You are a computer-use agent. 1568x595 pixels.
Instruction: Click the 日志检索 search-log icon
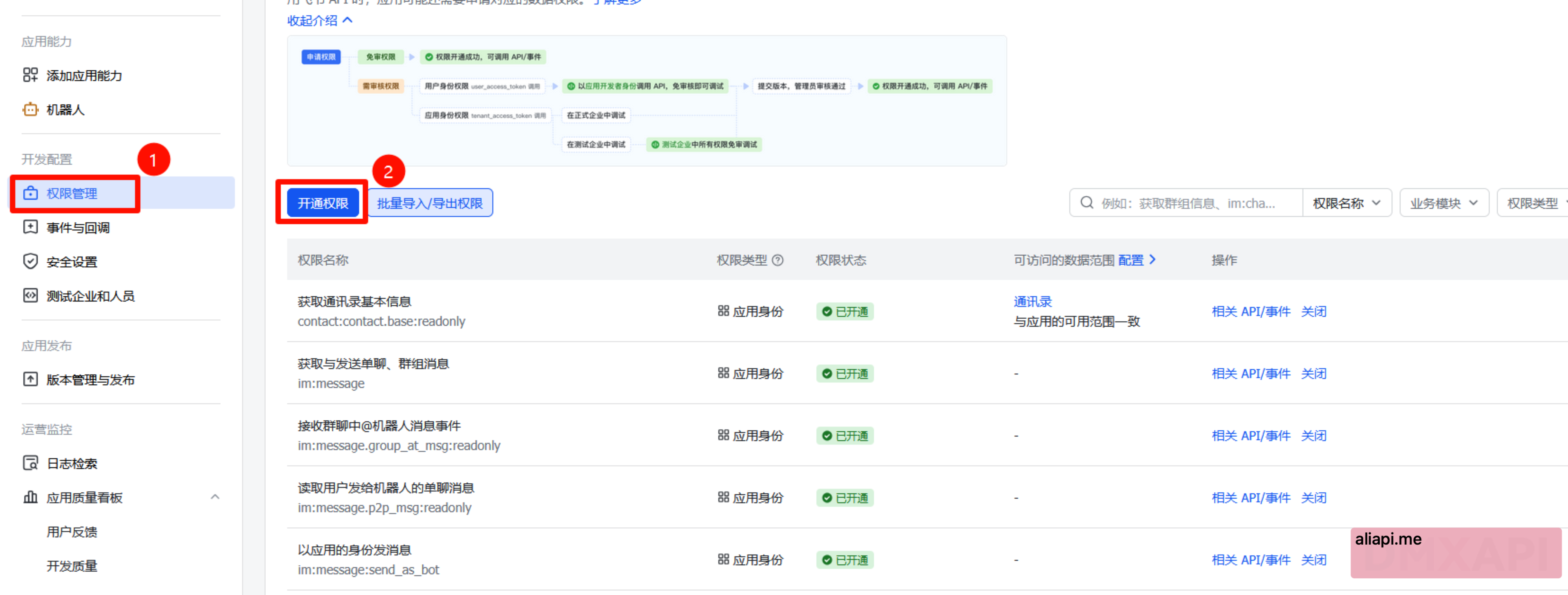coord(30,463)
